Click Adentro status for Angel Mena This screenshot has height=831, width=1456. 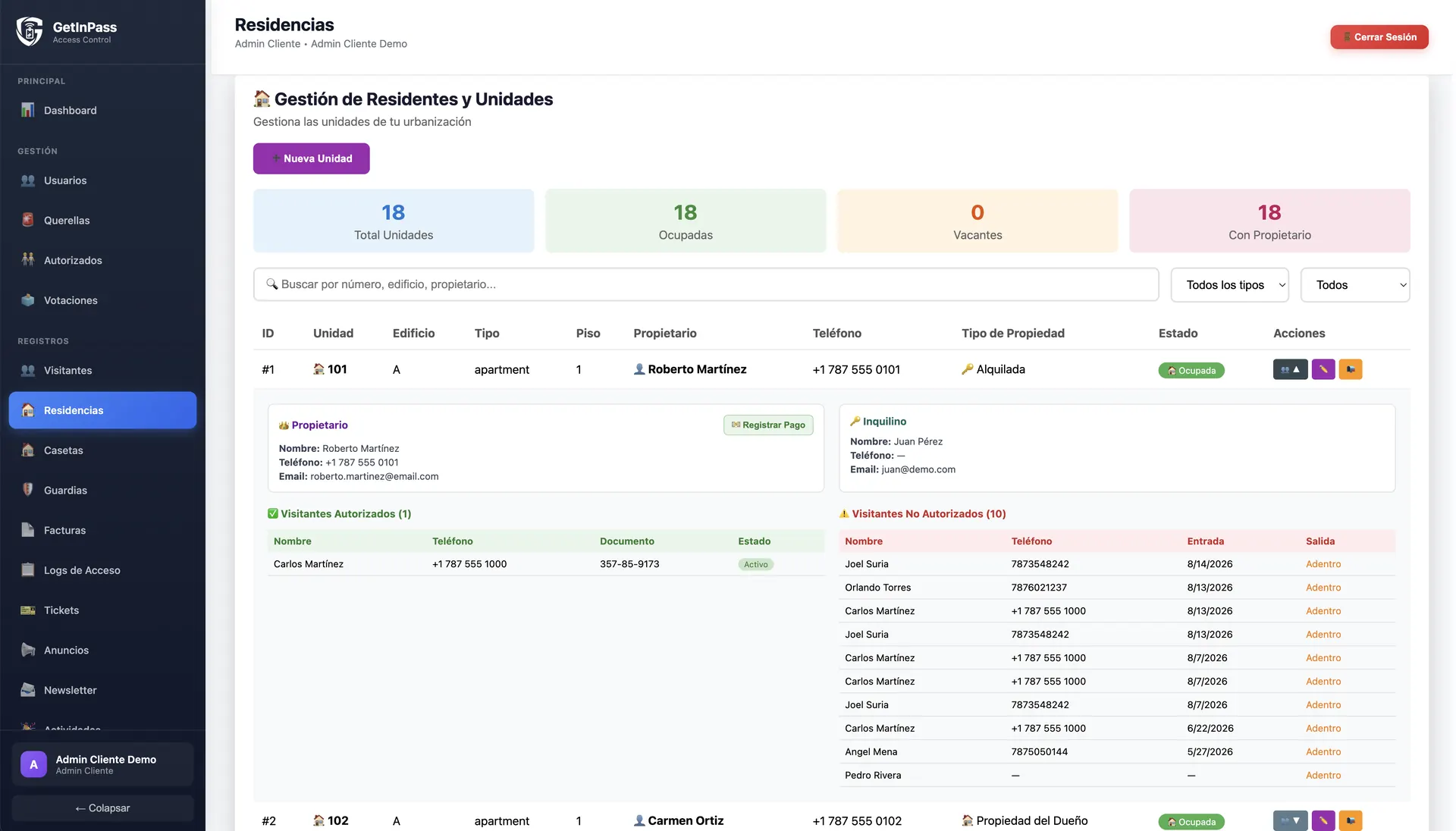(x=1323, y=752)
